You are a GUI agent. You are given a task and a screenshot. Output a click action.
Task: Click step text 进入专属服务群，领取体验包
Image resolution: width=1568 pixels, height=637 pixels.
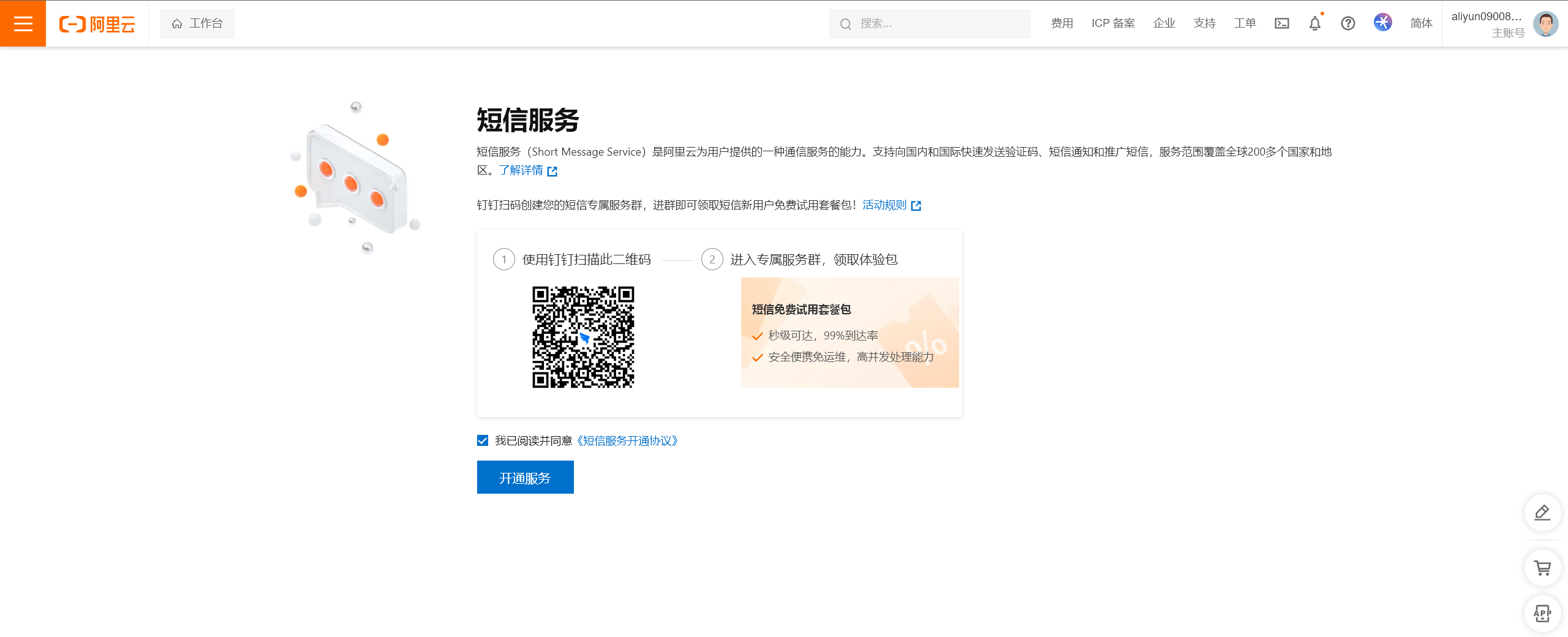(814, 260)
